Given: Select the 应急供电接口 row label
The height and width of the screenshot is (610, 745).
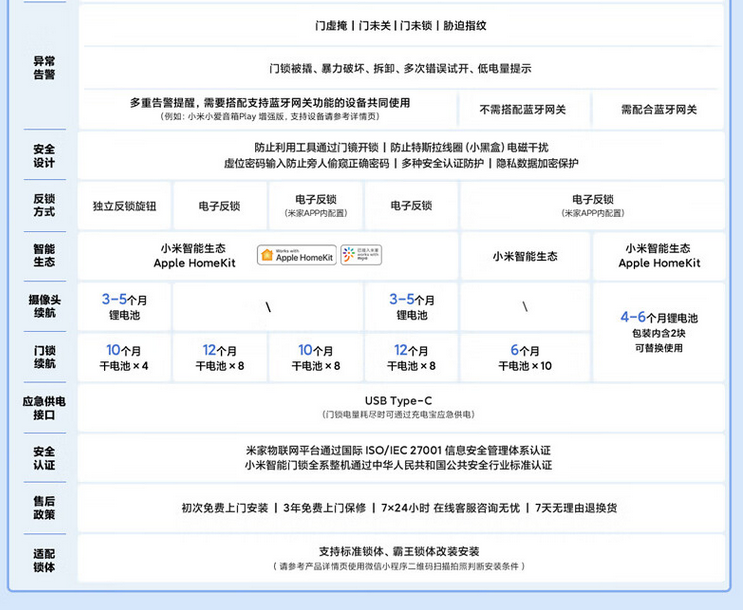Looking at the screenshot, I should coord(44,408).
